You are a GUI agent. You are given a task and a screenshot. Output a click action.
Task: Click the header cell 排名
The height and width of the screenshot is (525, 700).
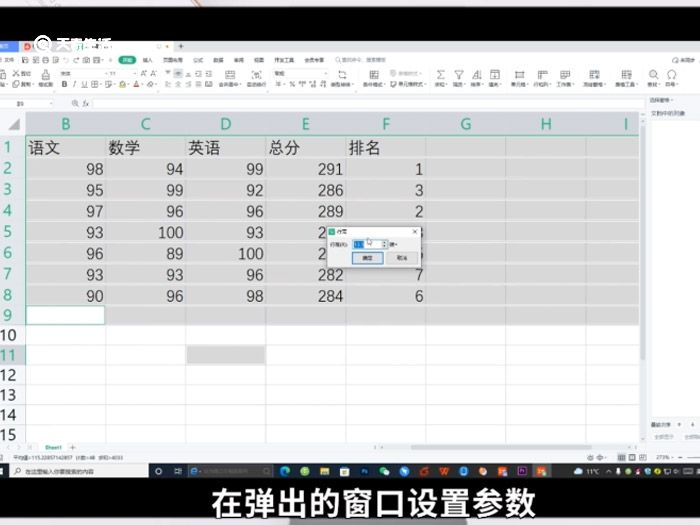click(x=386, y=147)
